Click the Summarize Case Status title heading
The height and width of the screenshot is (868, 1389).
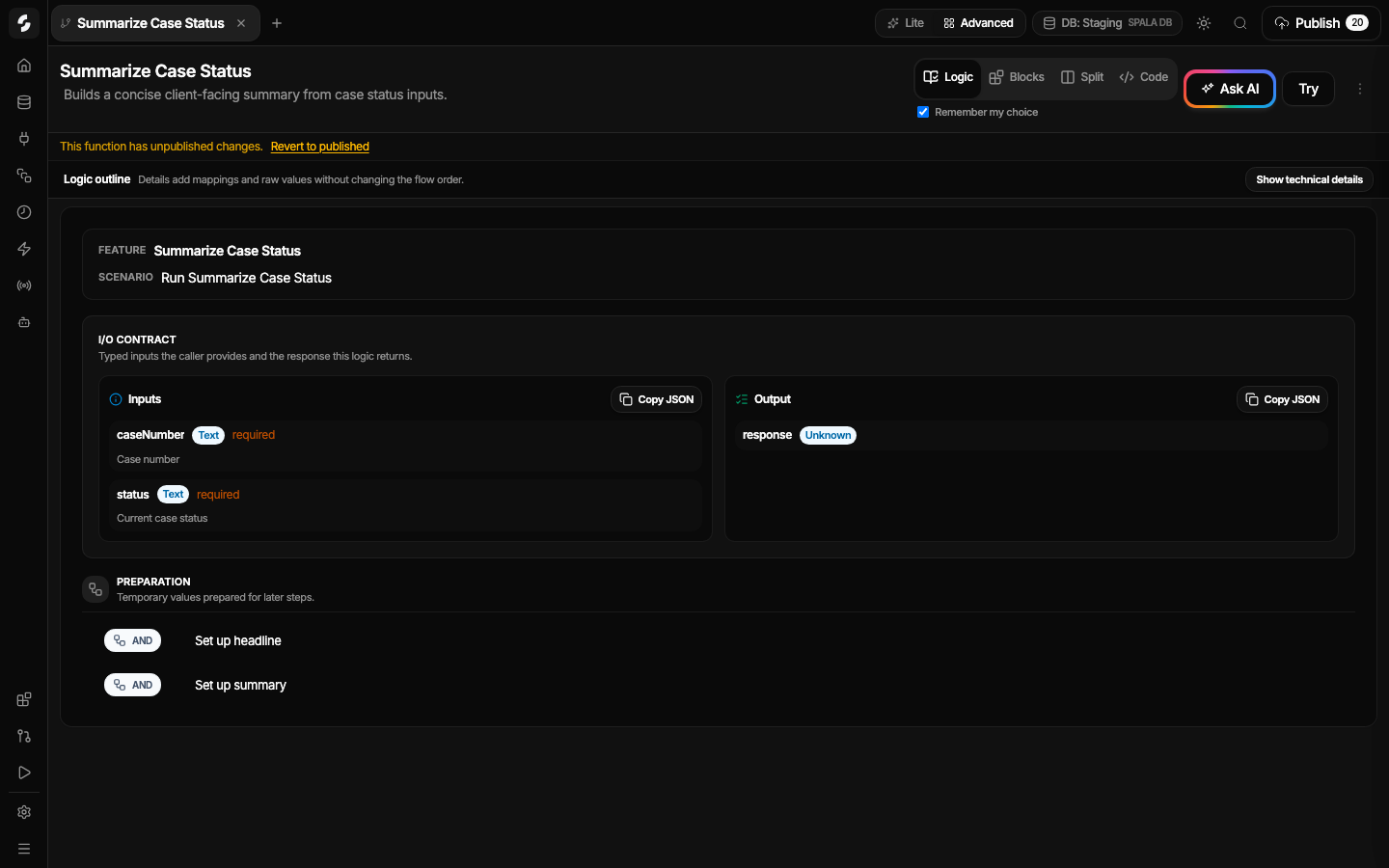click(x=155, y=71)
